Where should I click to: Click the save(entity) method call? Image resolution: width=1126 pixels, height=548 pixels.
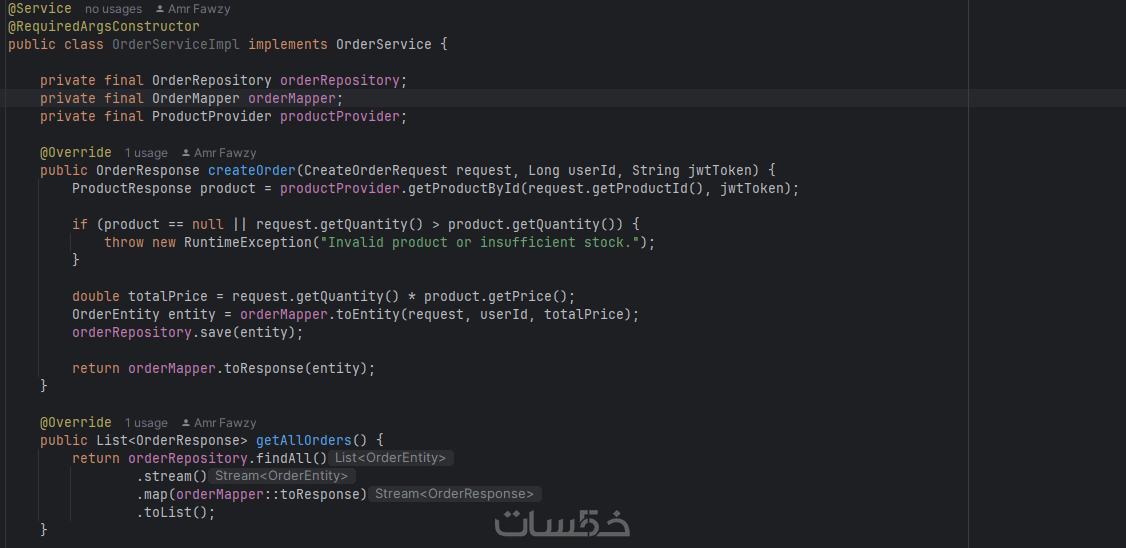[248, 332]
